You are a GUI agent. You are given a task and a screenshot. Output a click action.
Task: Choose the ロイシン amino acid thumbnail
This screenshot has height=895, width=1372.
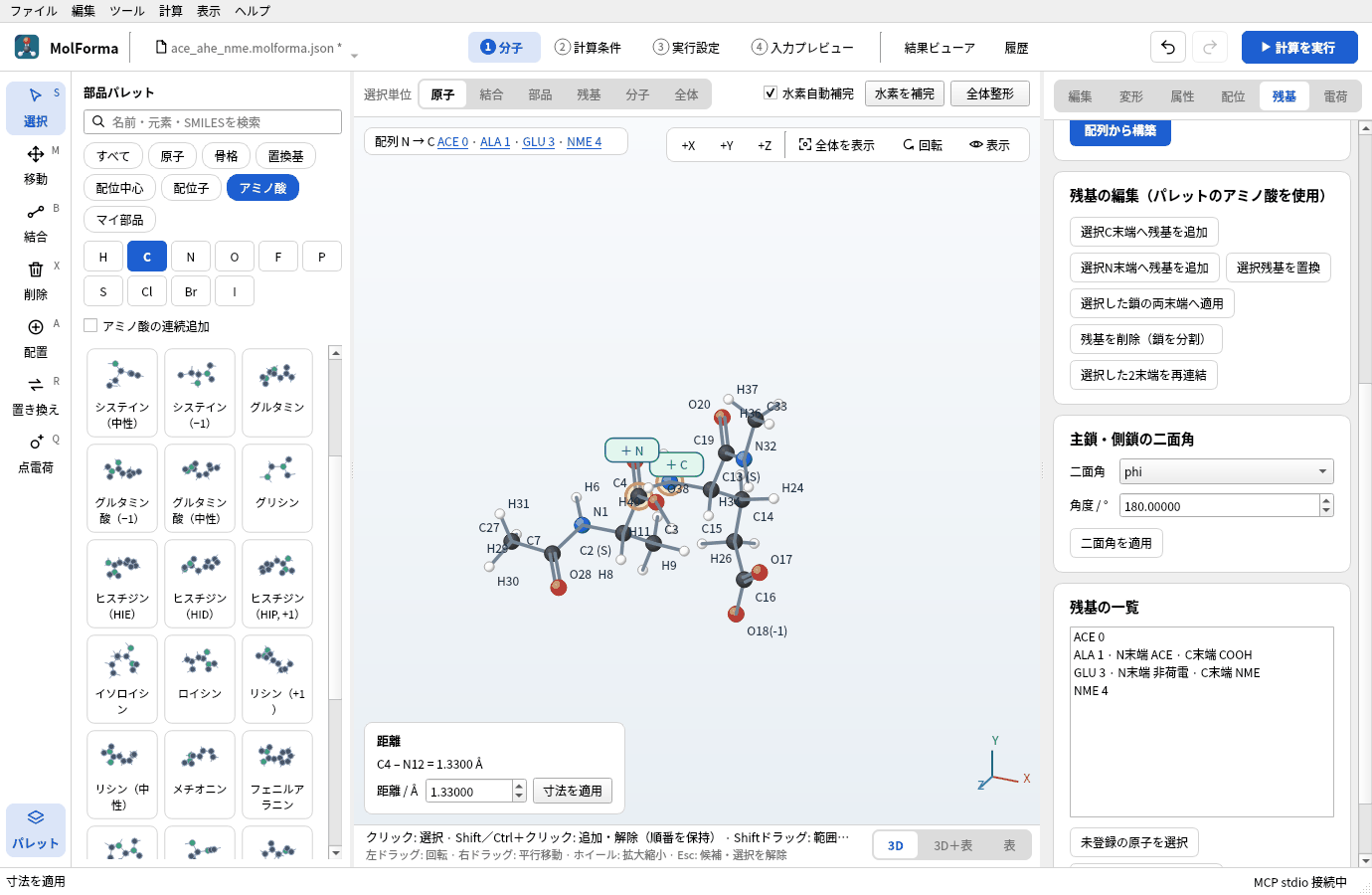point(200,679)
